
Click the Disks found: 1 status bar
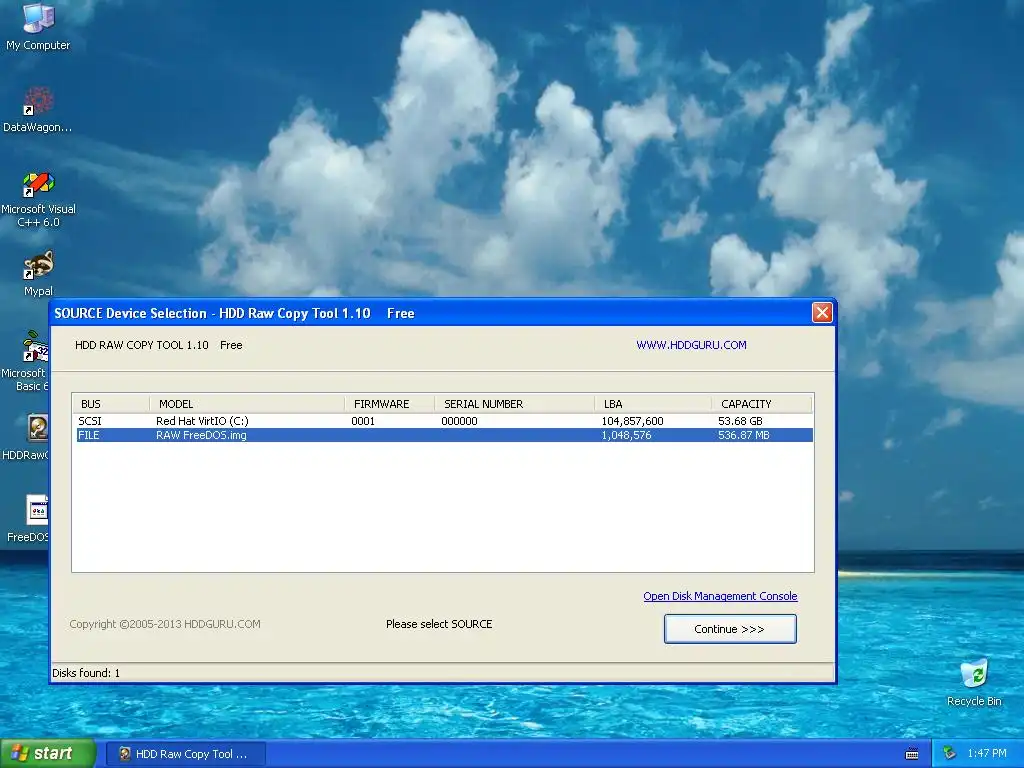click(442, 673)
